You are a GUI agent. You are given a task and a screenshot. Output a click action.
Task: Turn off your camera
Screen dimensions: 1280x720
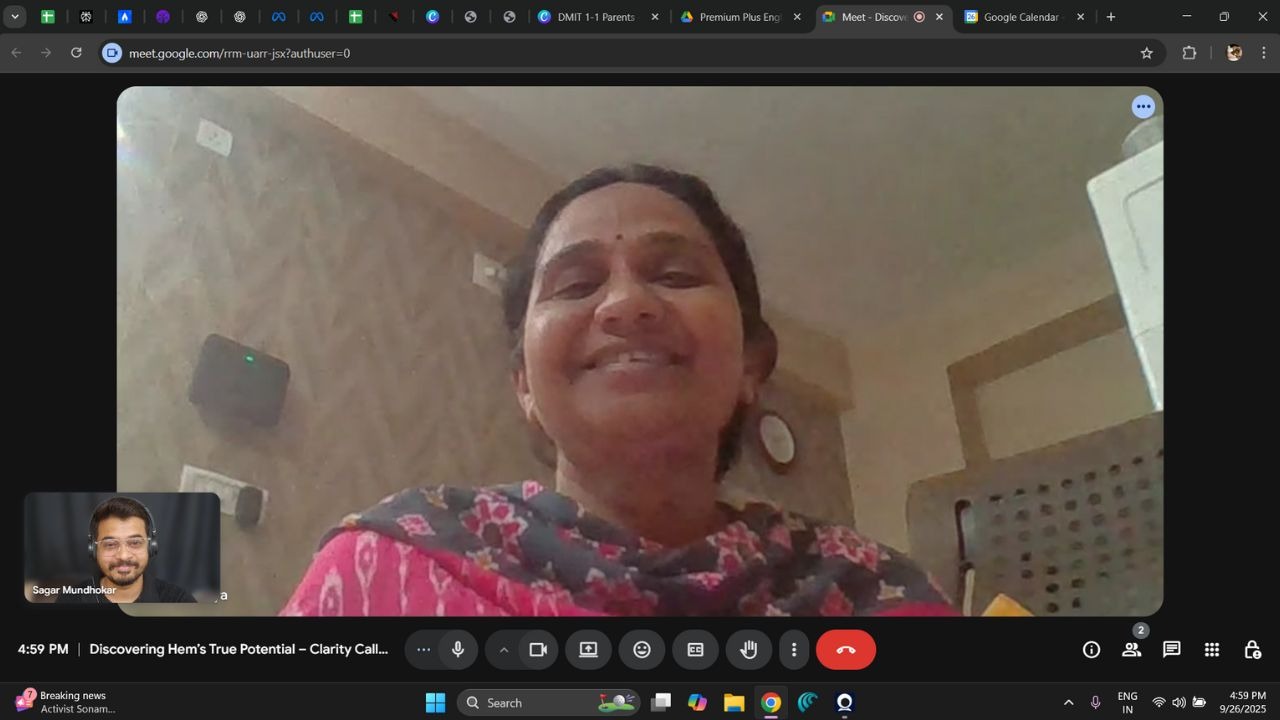click(539, 650)
